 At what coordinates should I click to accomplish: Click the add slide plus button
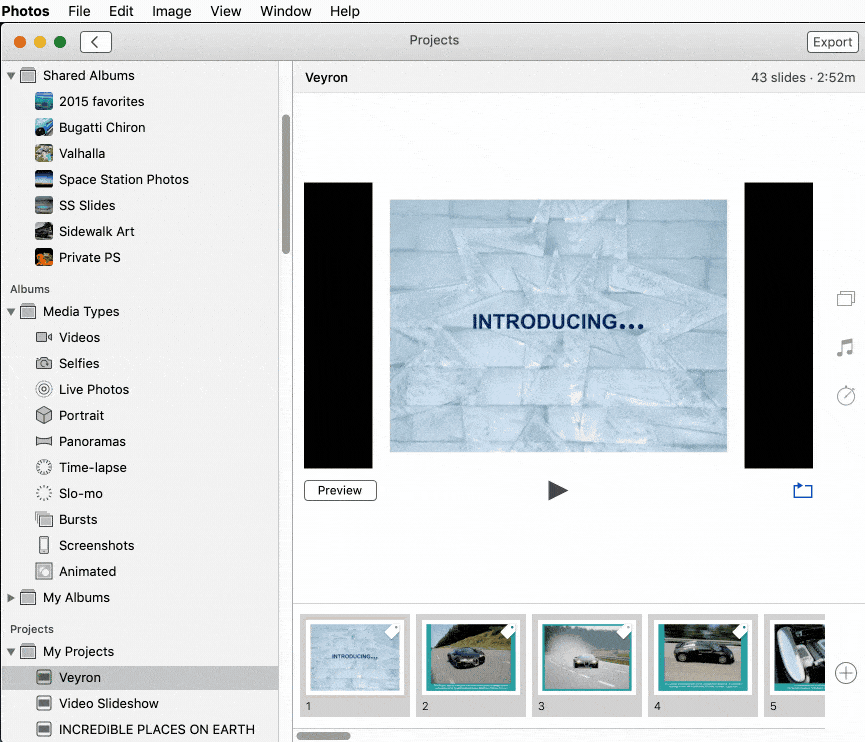[846, 673]
